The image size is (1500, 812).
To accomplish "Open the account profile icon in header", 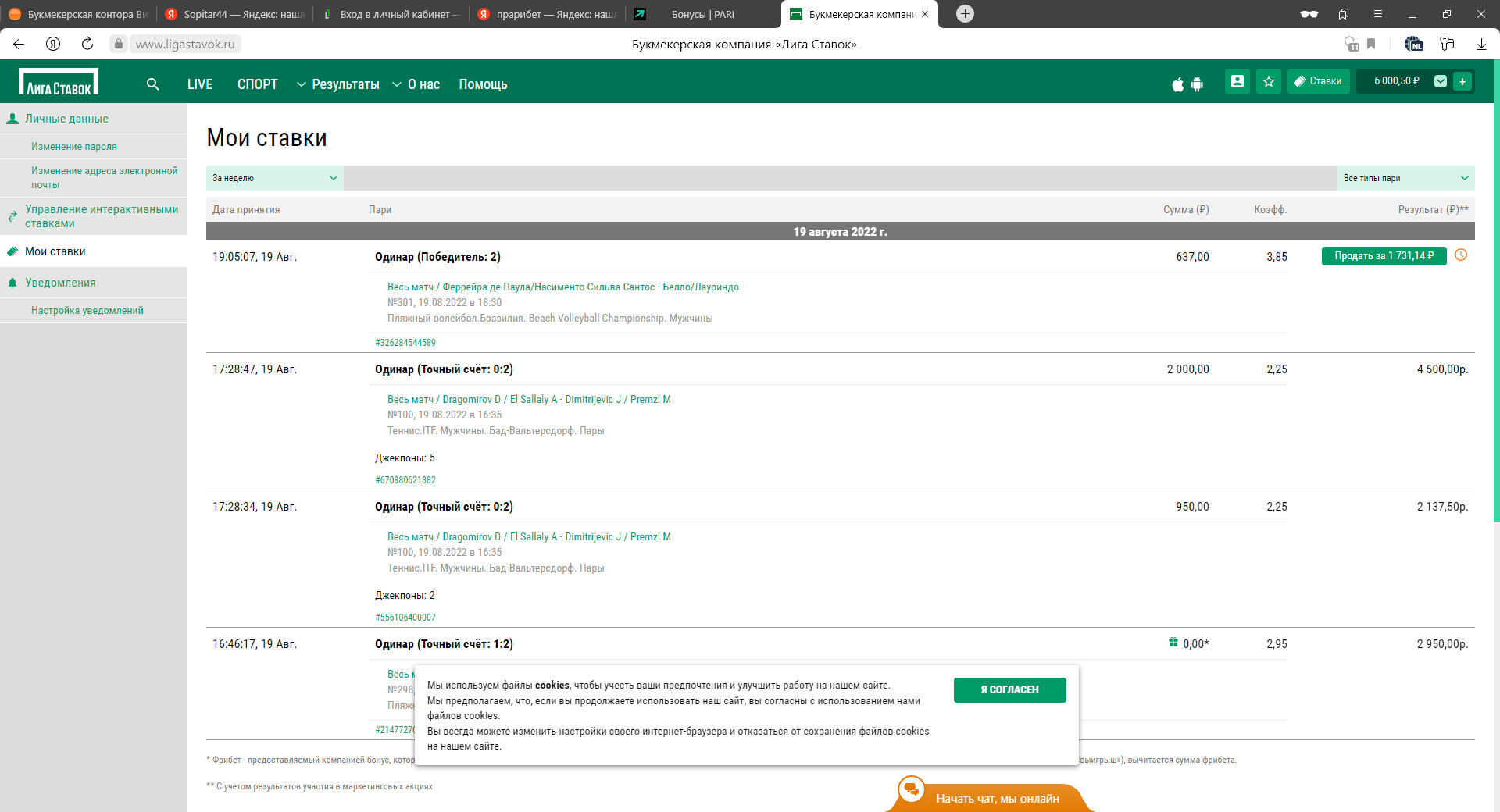I will click(x=1237, y=81).
